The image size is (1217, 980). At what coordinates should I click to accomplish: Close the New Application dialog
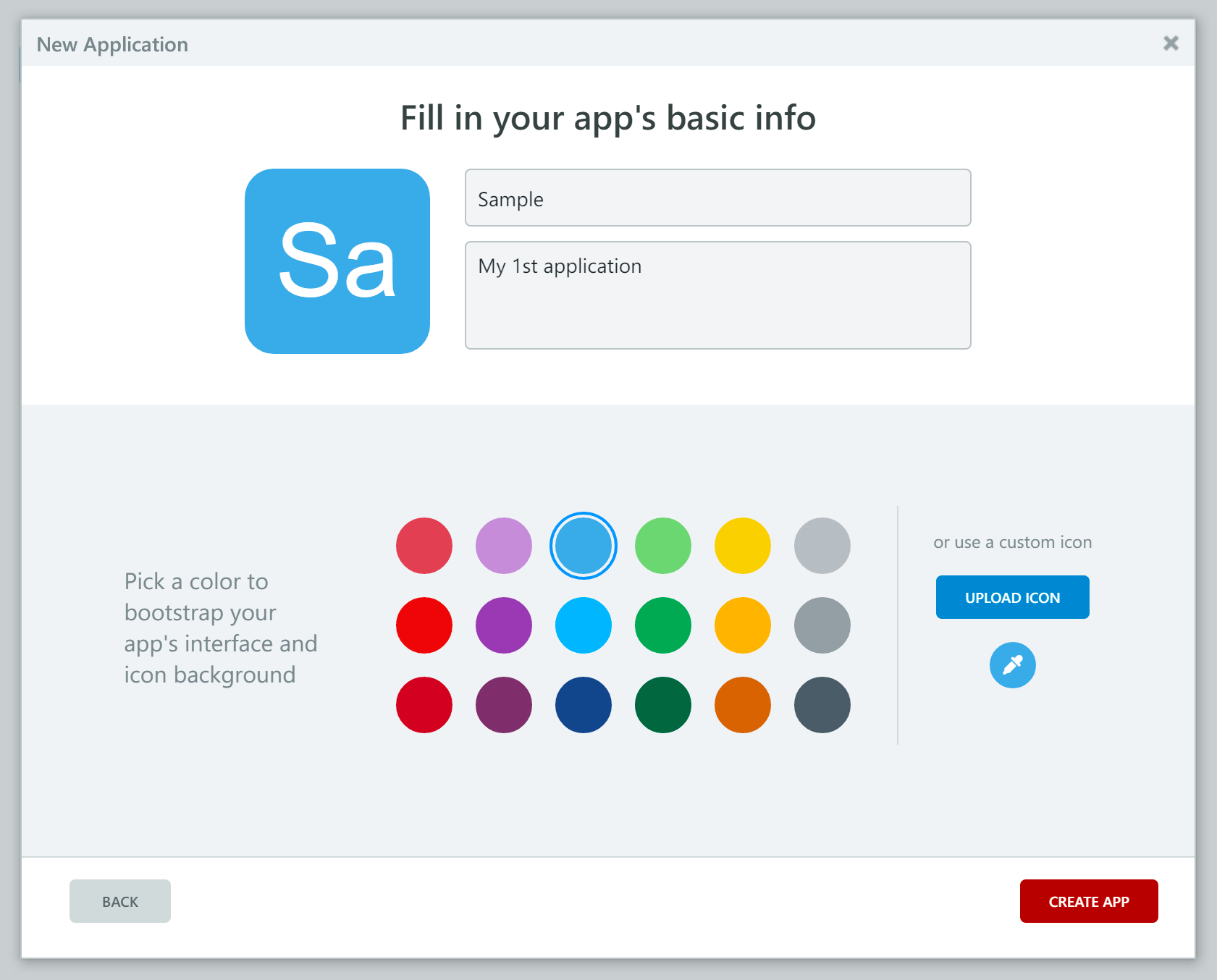[1171, 43]
